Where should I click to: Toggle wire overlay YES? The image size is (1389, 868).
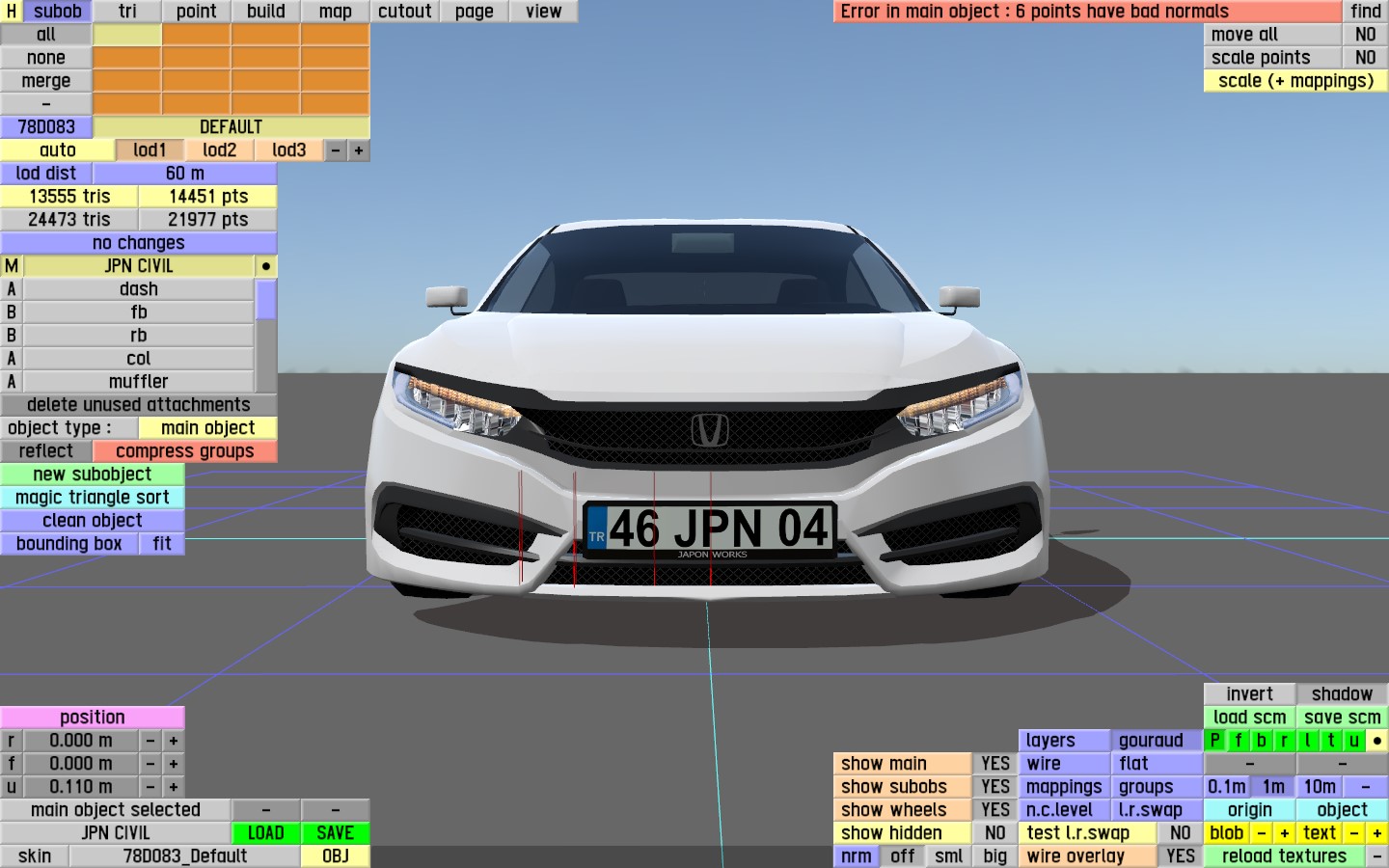[1181, 856]
